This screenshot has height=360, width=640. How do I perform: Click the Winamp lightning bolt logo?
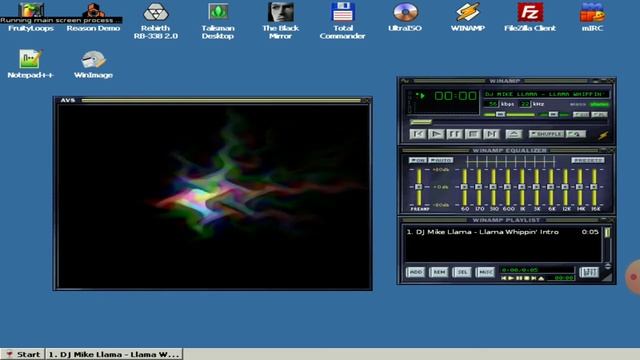click(x=603, y=135)
